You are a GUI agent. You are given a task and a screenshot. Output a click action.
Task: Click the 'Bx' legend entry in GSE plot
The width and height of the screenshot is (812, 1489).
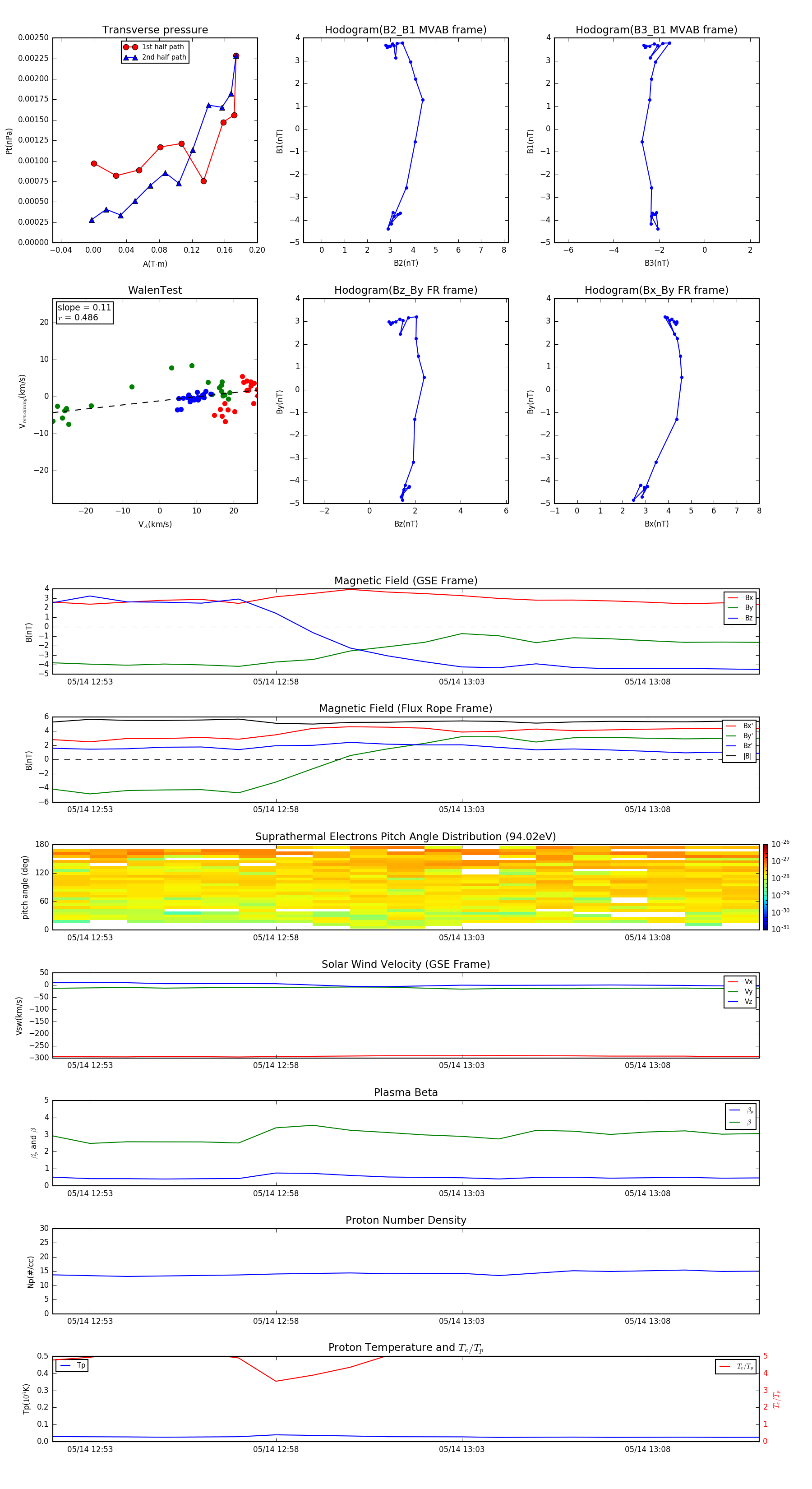(740, 598)
